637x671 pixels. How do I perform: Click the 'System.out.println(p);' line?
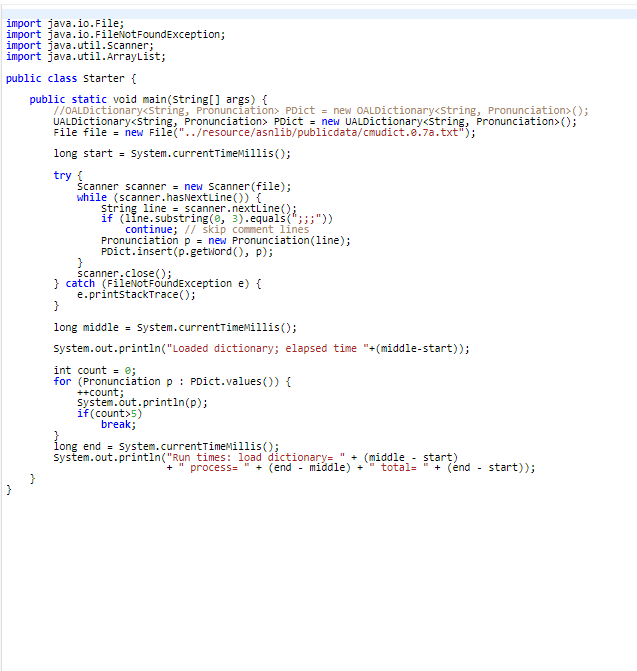[142, 403]
